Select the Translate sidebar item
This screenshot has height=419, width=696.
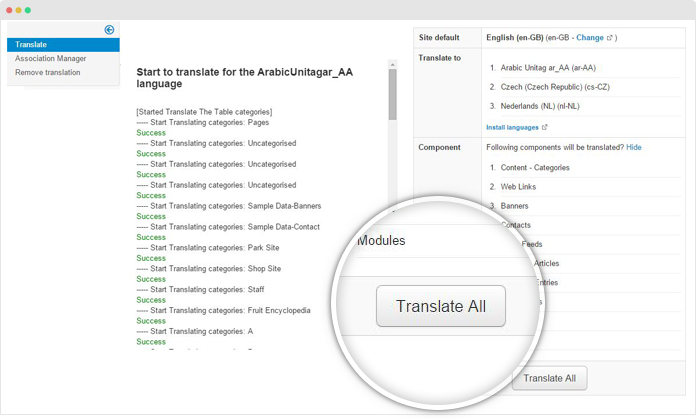(x=63, y=44)
